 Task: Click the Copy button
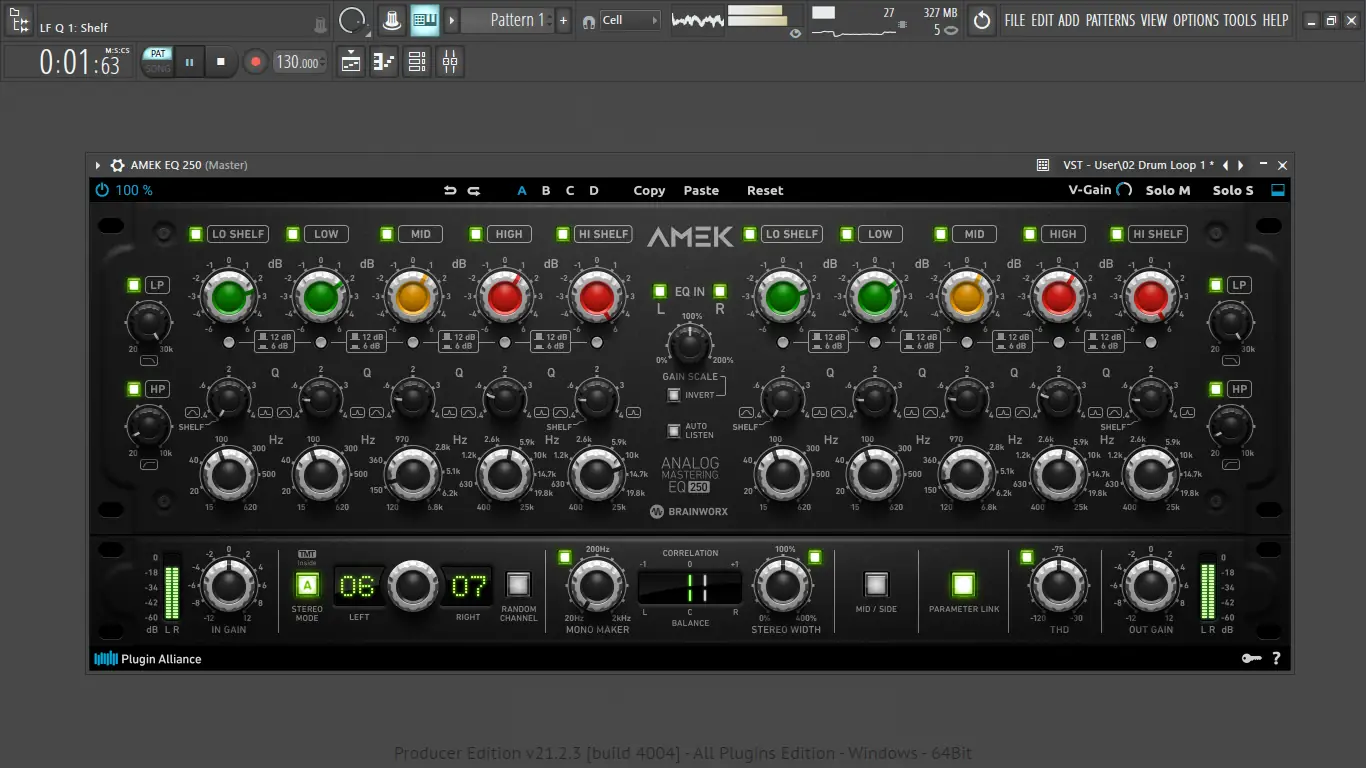pyautogui.click(x=649, y=190)
